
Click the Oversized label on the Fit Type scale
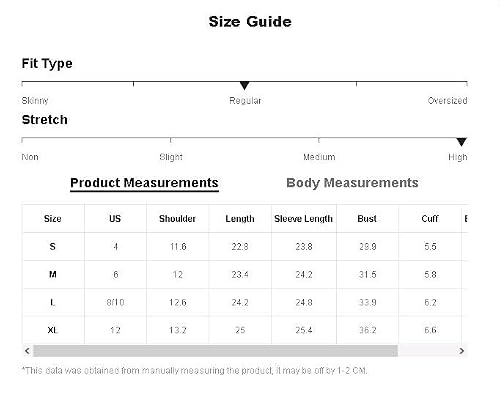(447, 101)
